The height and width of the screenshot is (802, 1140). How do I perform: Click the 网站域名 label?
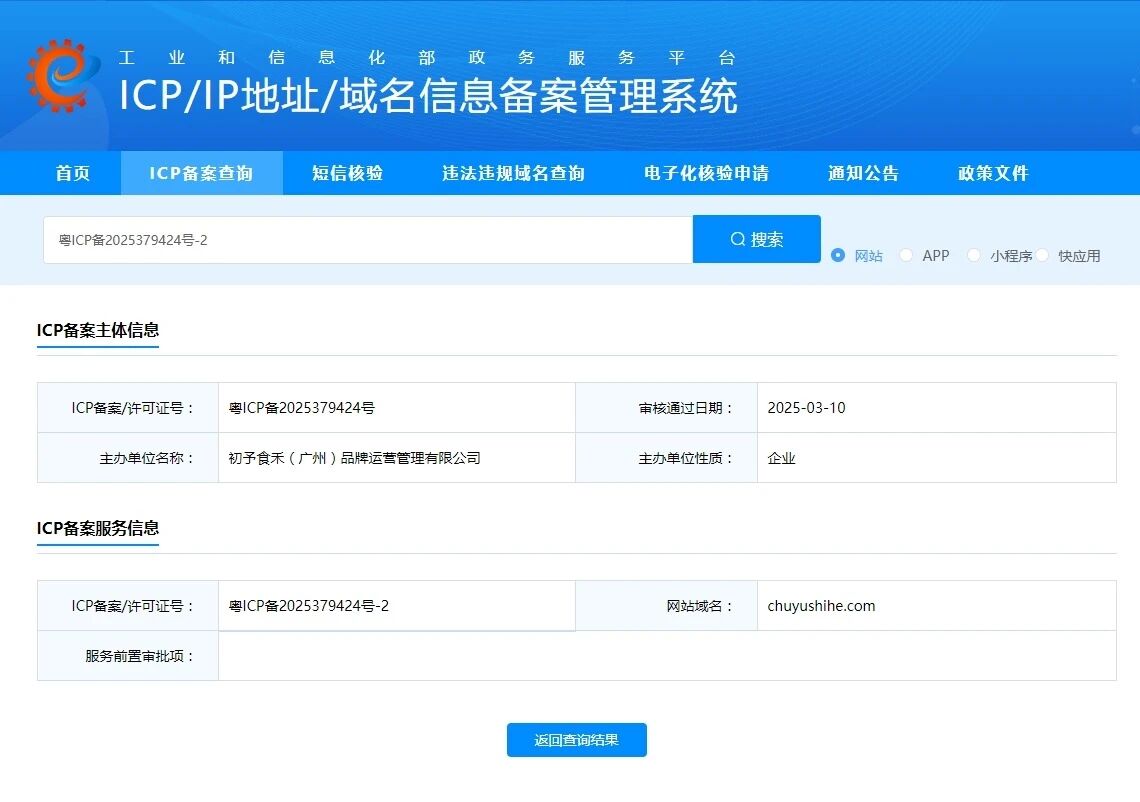[699, 606]
